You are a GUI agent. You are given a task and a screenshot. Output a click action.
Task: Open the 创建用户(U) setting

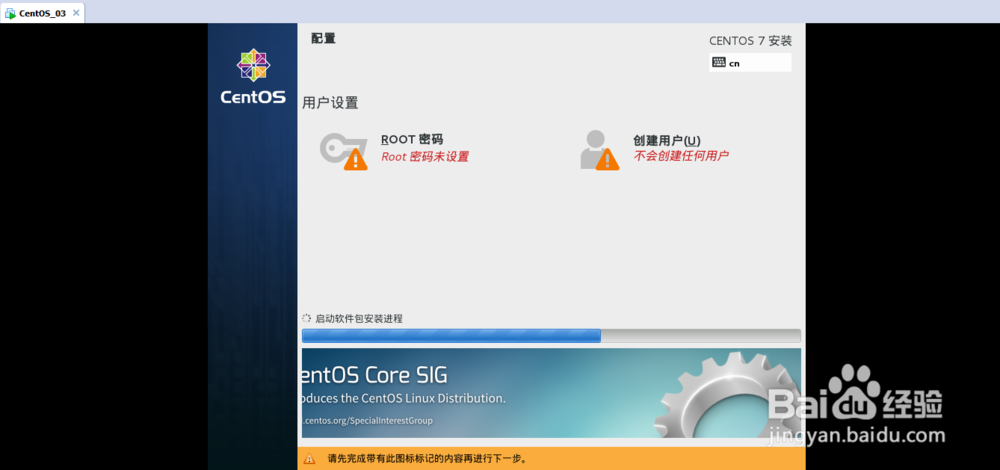(654, 151)
